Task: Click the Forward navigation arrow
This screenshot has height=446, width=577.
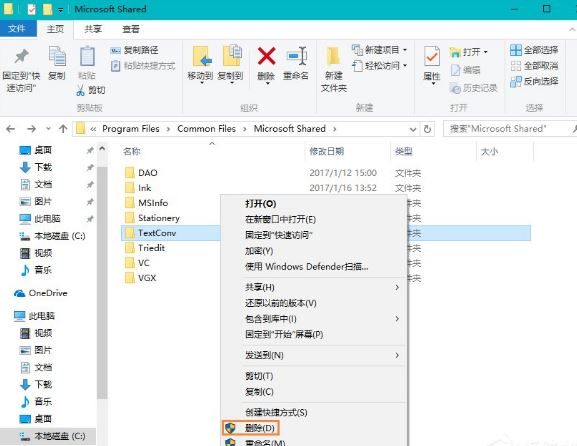Action: pos(32,129)
